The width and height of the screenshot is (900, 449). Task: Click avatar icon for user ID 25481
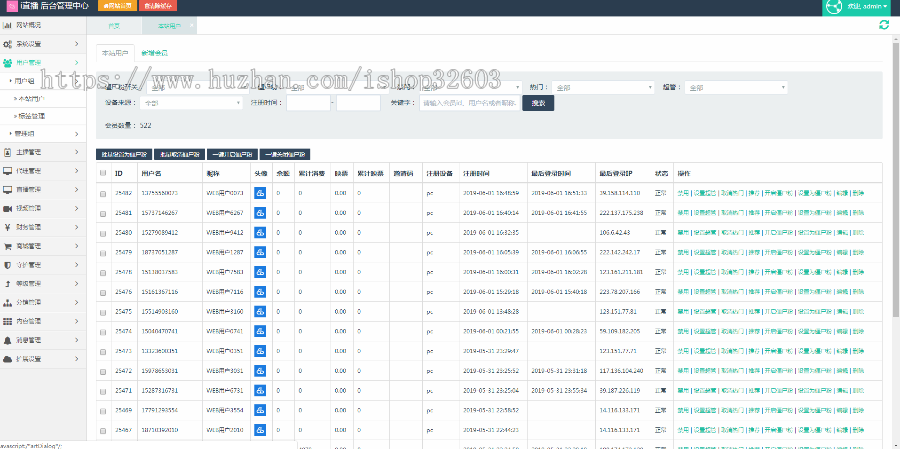[x=260, y=212]
